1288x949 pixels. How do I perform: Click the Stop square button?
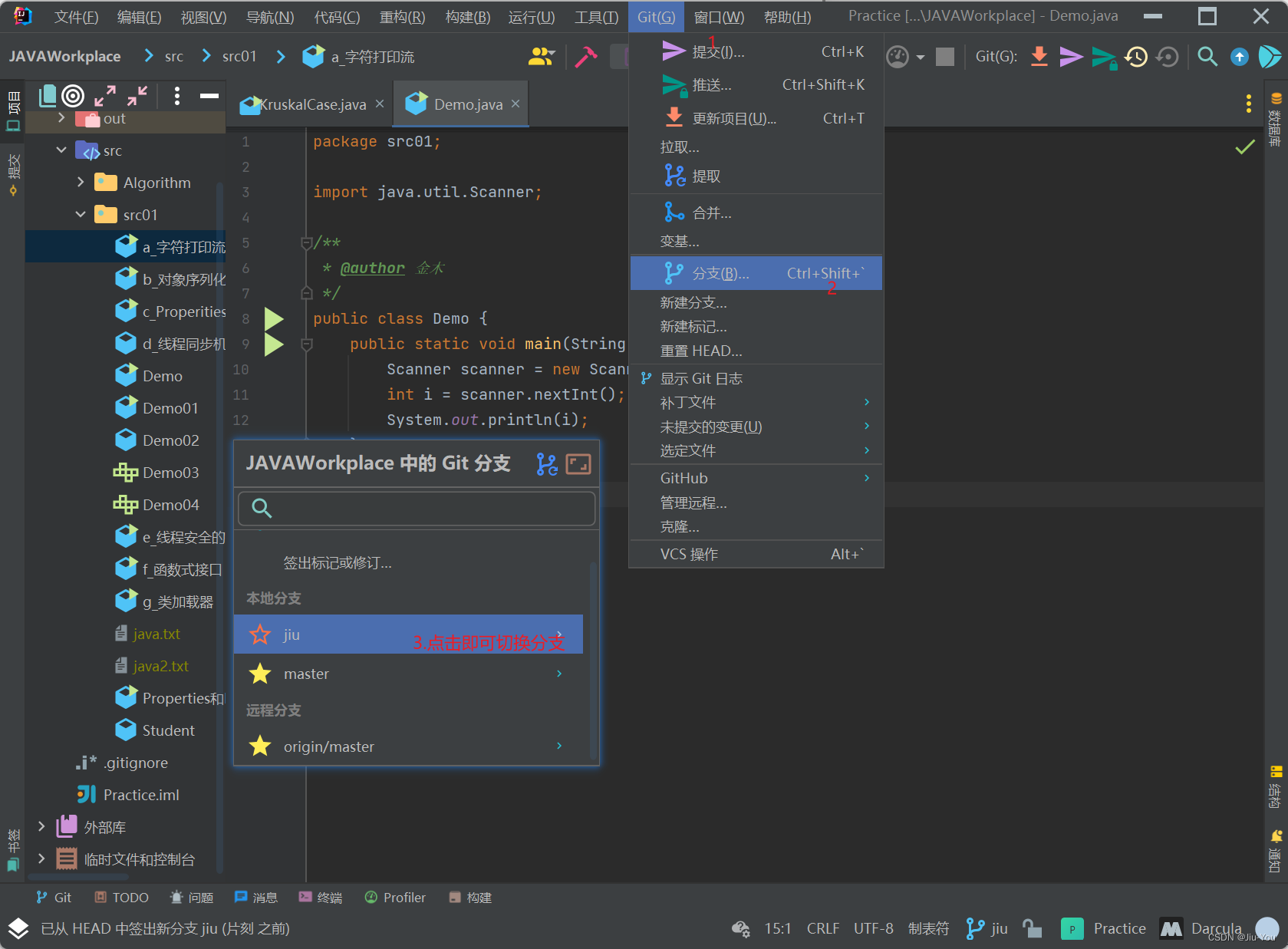pos(945,56)
